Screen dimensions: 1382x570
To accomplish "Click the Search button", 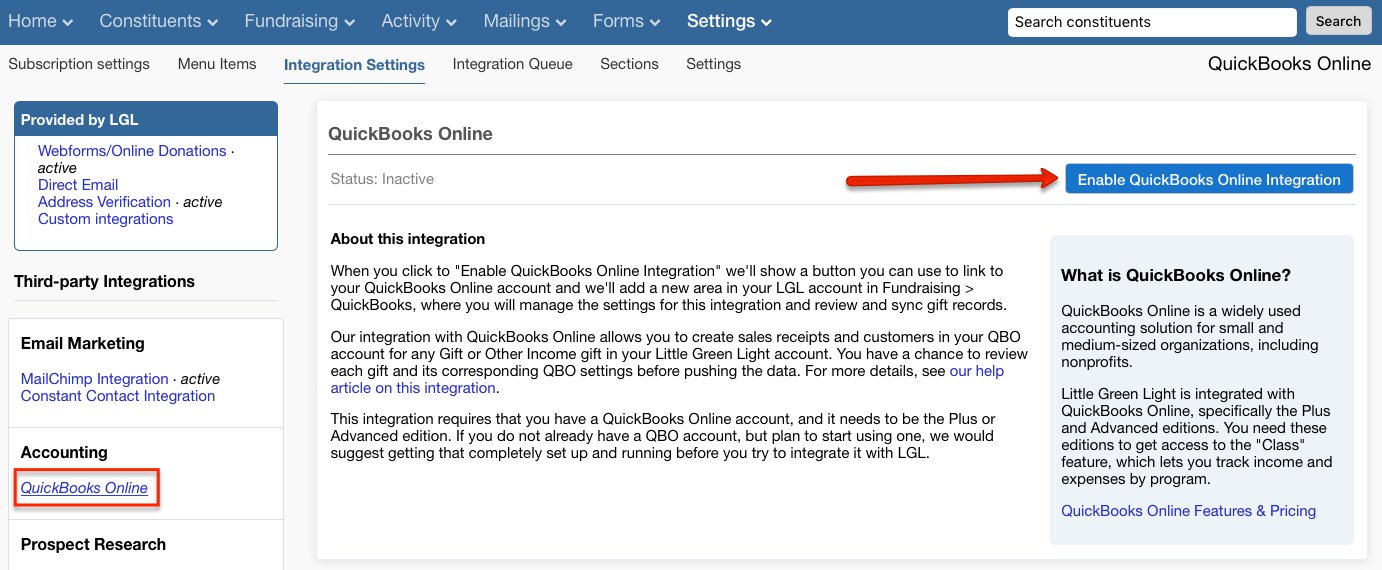I will [1338, 21].
